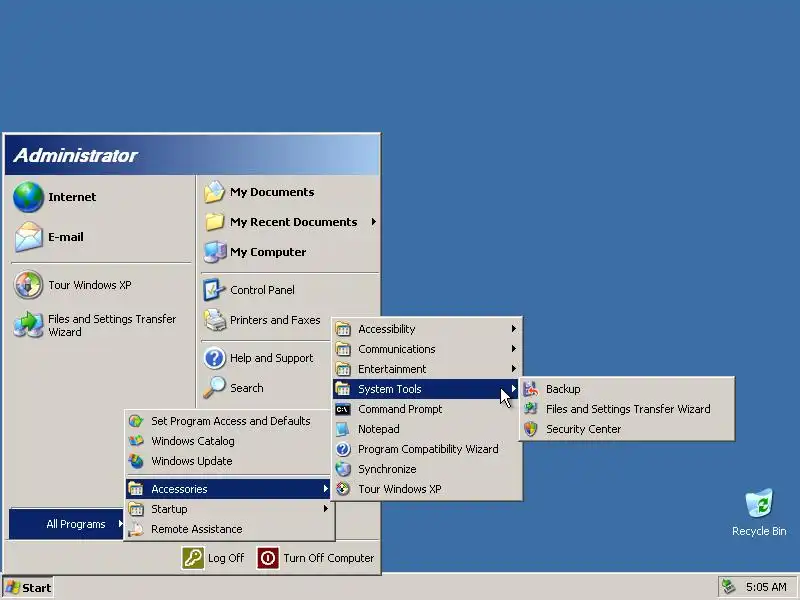
Task: Click the Remote Assistance icon
Action: (136, 529)
